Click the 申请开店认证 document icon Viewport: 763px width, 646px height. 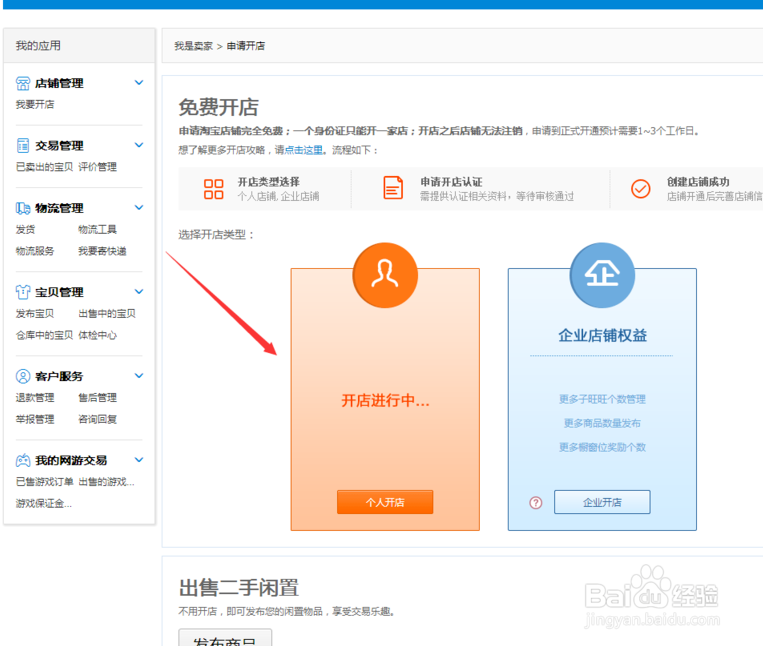pos(393,188)
